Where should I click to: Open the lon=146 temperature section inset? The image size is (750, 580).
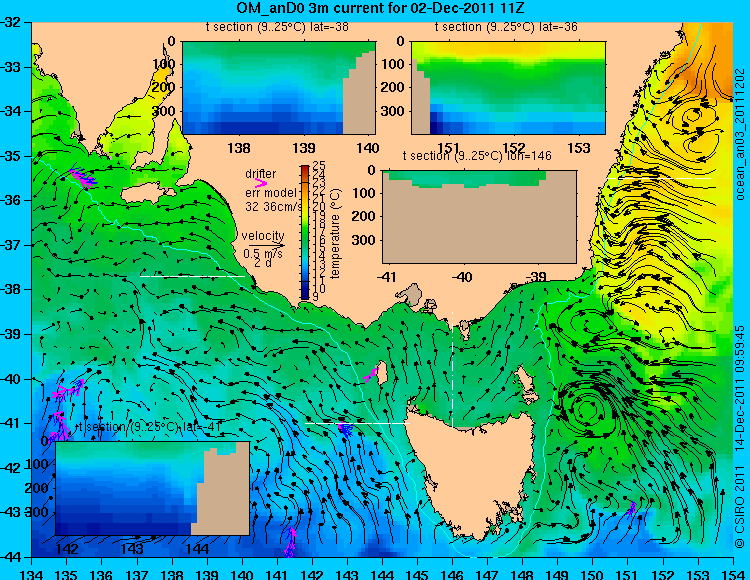[x=479, y=217]
